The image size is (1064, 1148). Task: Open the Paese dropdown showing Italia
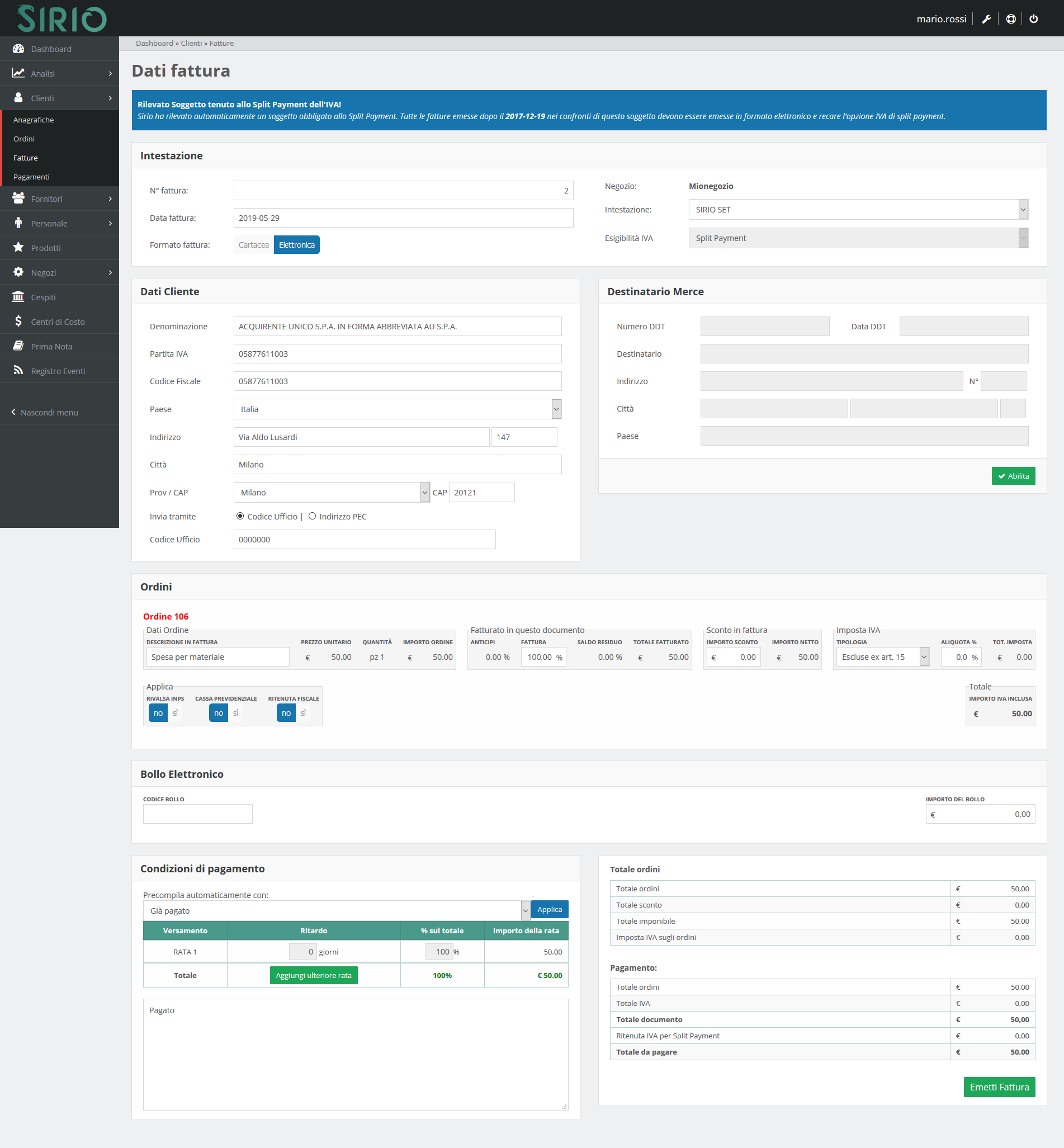[397, 409]
